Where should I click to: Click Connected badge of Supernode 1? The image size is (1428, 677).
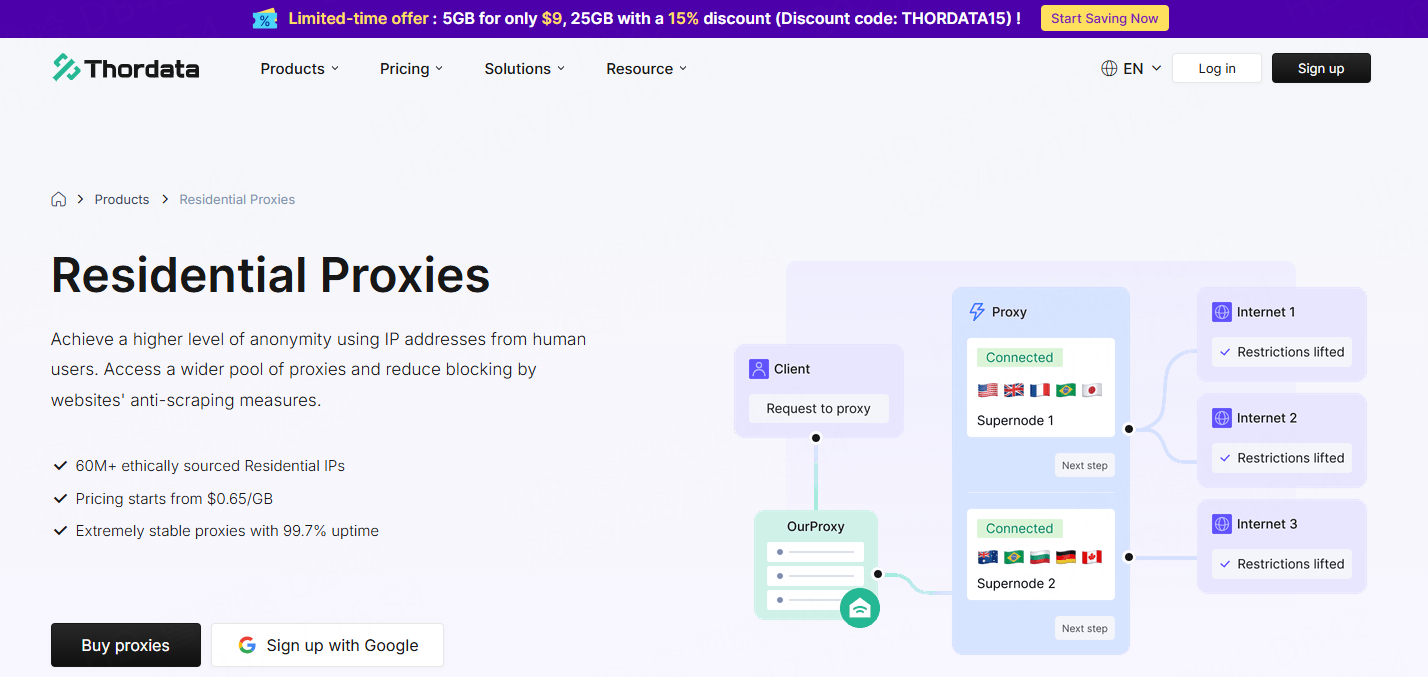tap(1019, 357)
